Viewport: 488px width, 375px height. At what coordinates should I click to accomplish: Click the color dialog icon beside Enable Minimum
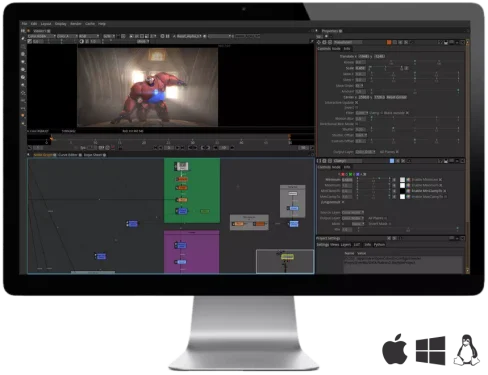408,180
